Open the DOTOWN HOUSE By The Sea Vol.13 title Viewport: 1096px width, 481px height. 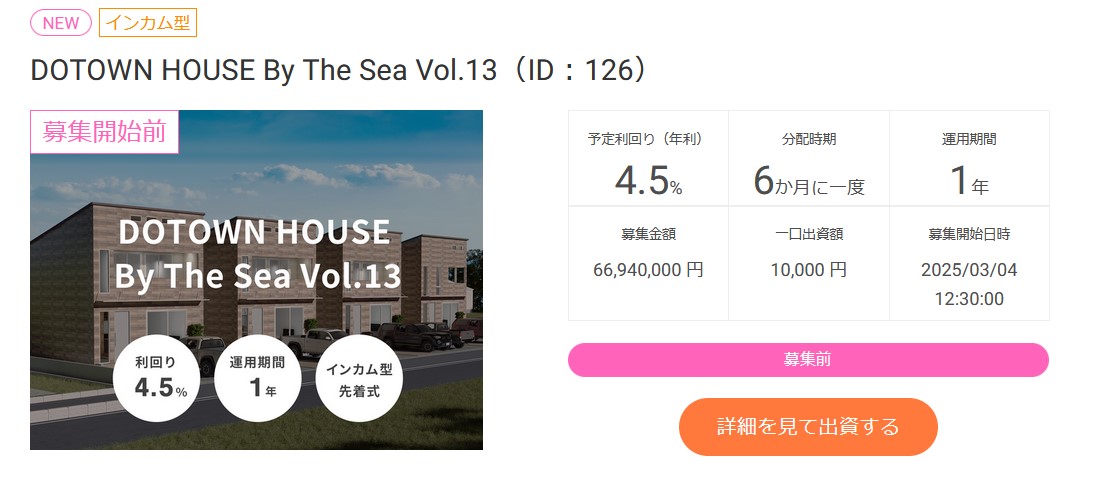pyautogui.click(x=264, y=71)
